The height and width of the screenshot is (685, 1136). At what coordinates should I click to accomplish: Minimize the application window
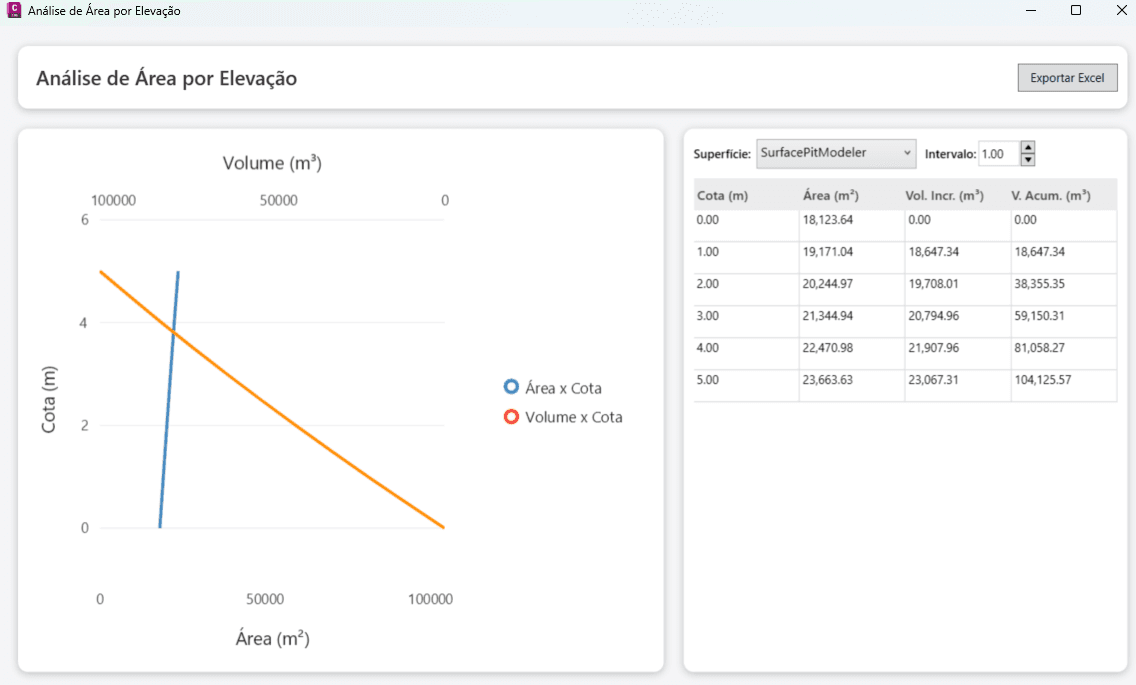click(1031, 10)
